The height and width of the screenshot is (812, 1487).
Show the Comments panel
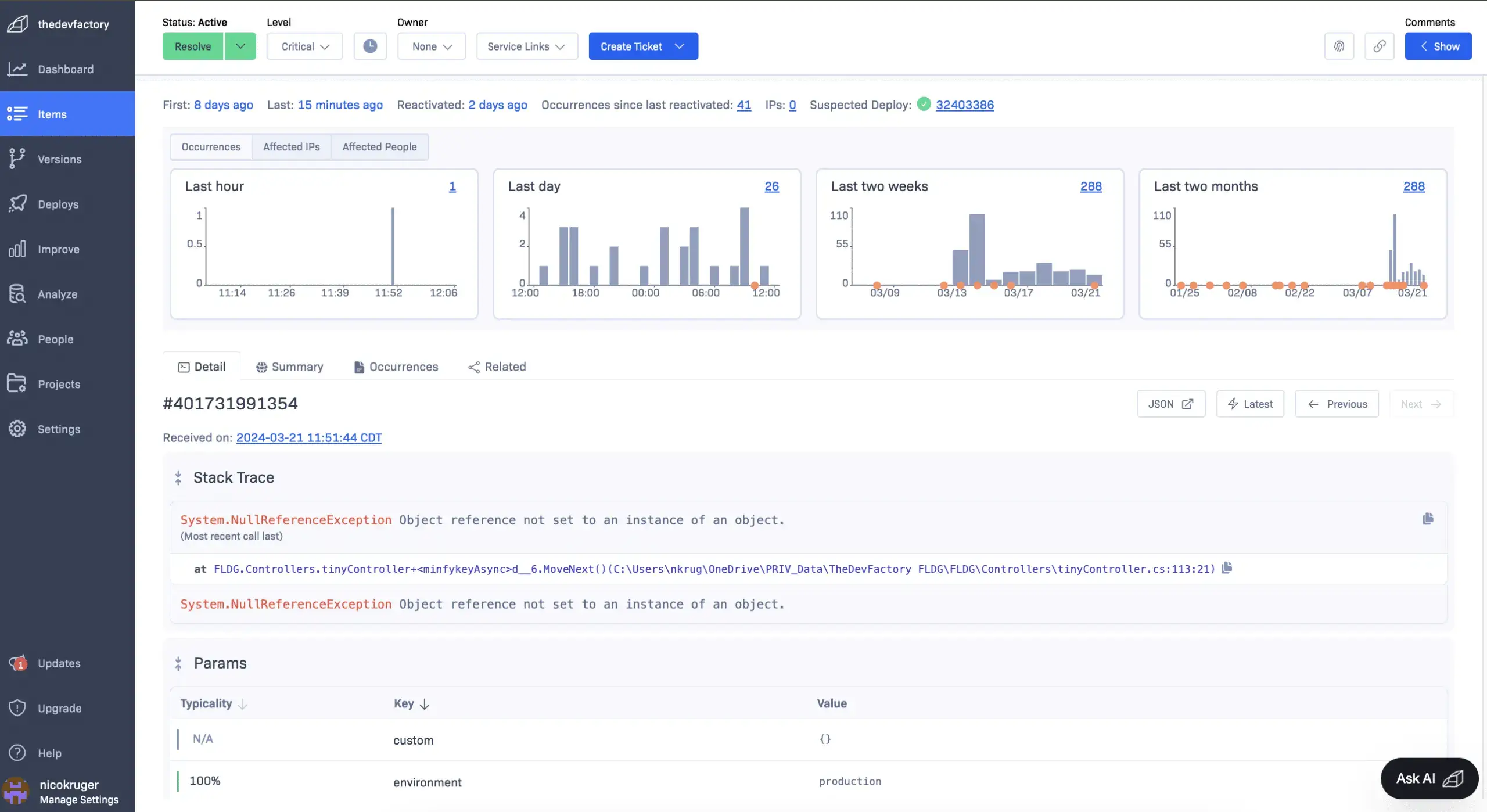[x=1438, y=46]
